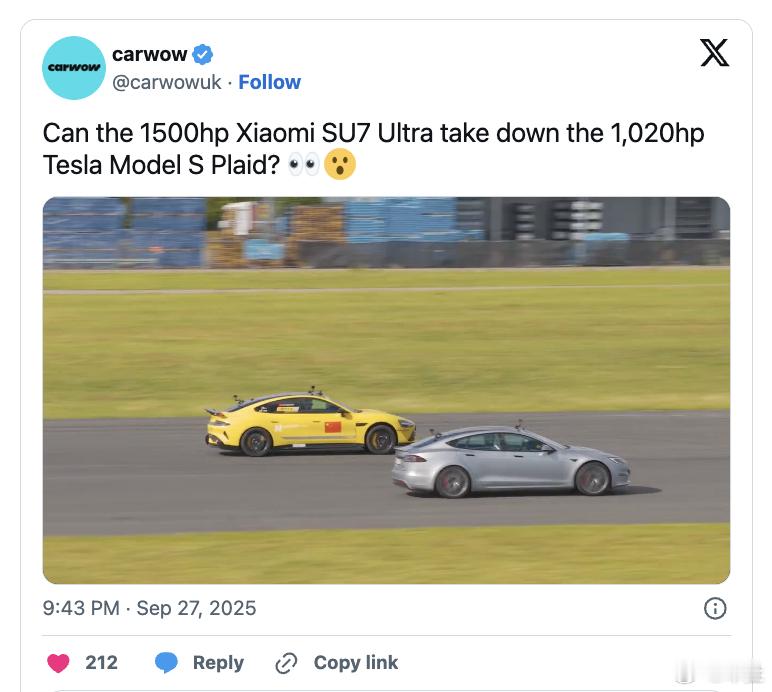This screenshot has height=692, width=772.
Task: Open the @carwowuk handle
Action: tap(166, 82)
